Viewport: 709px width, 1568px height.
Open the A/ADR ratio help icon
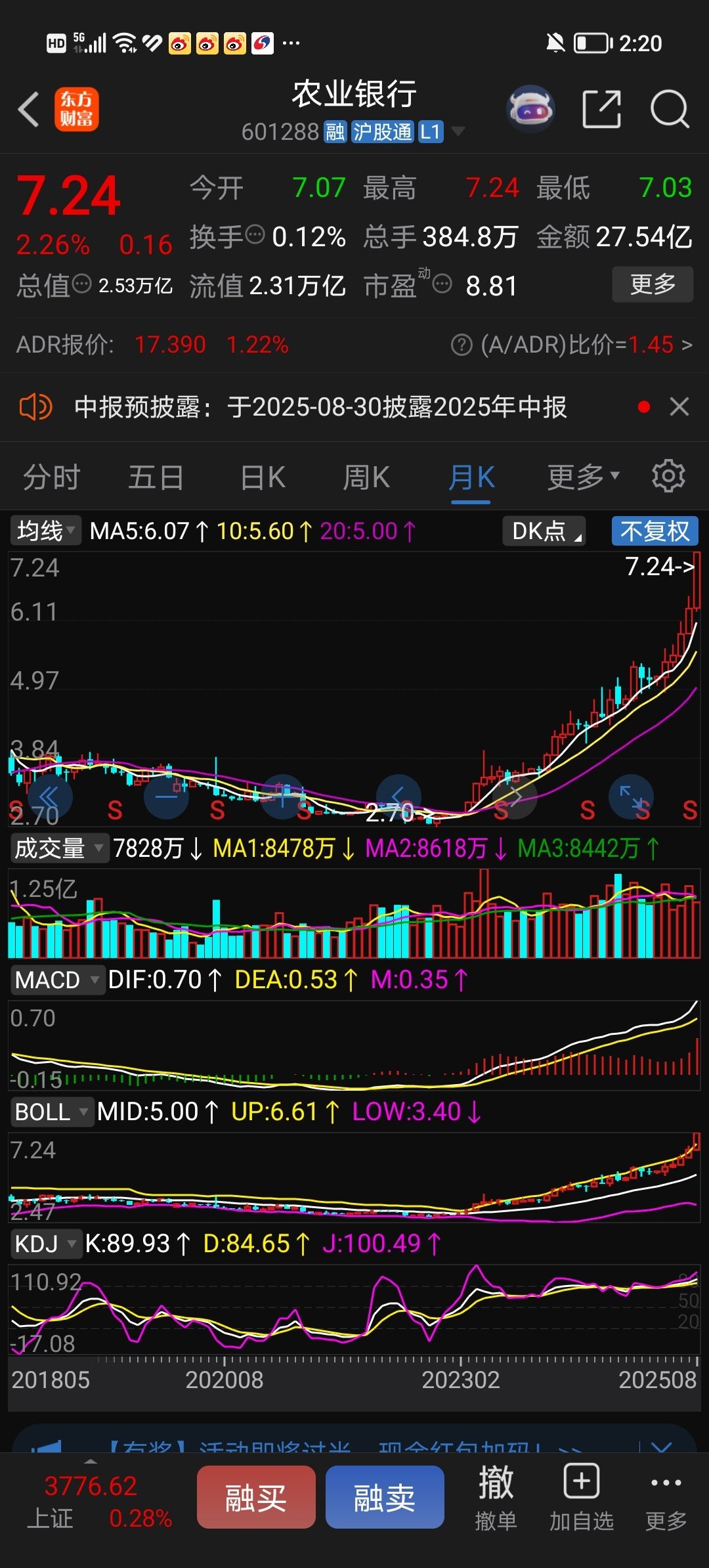click(462, 345)
